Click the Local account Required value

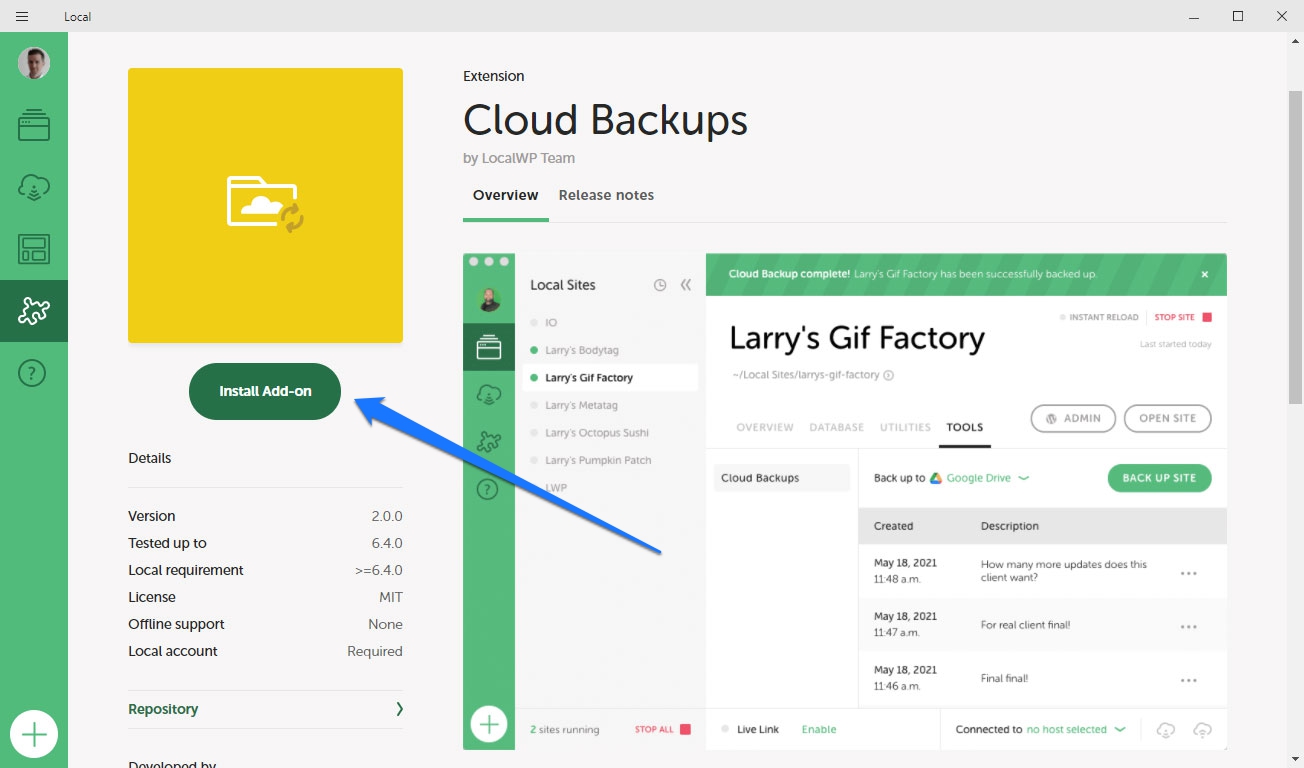(375, 651)
